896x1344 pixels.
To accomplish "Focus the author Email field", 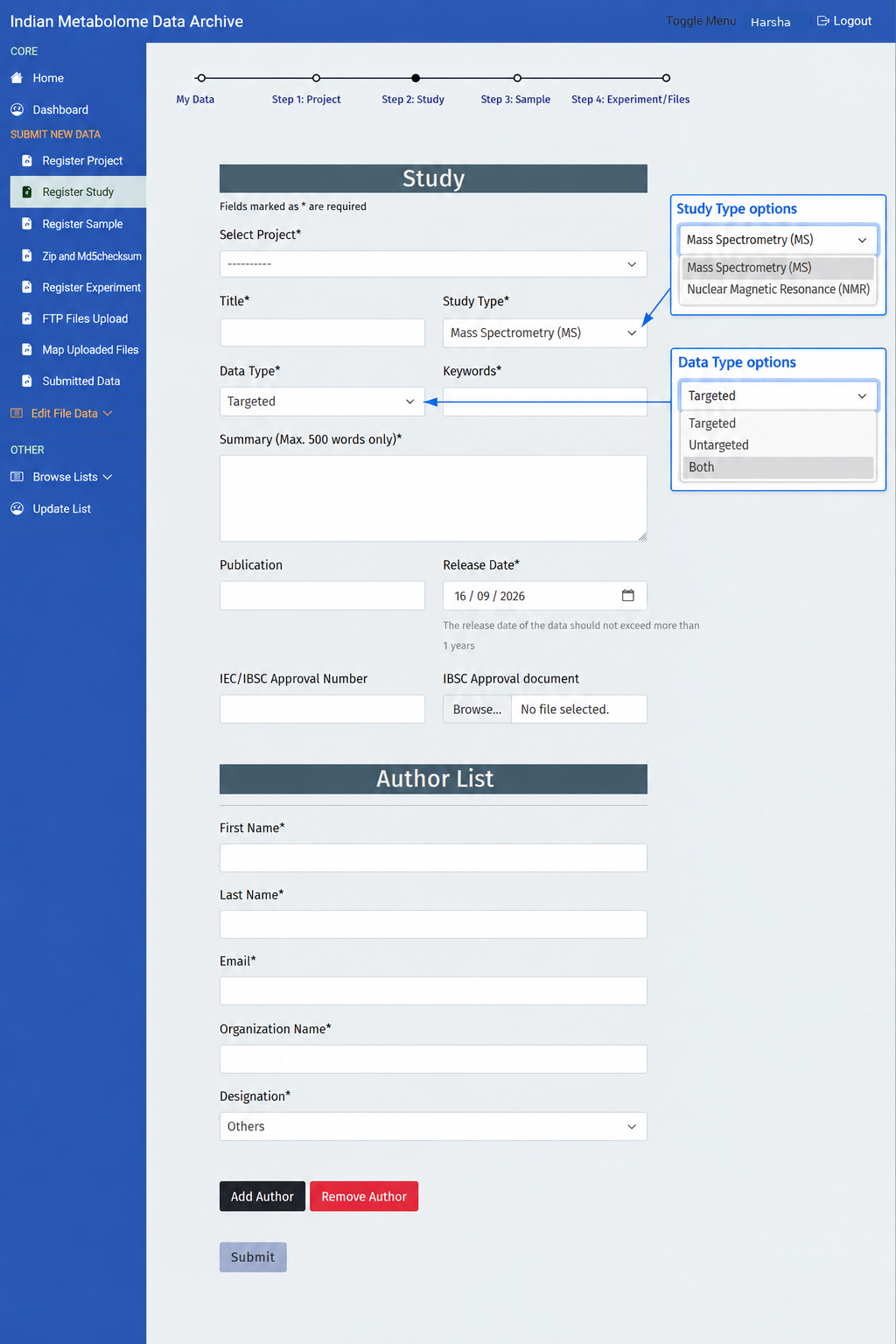I will pos(433,990).
